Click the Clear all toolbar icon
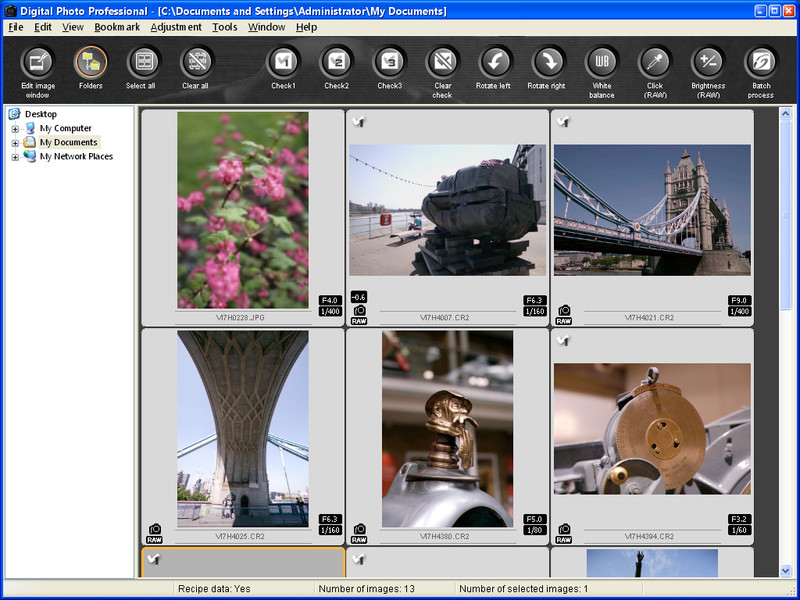 (197, 62)
